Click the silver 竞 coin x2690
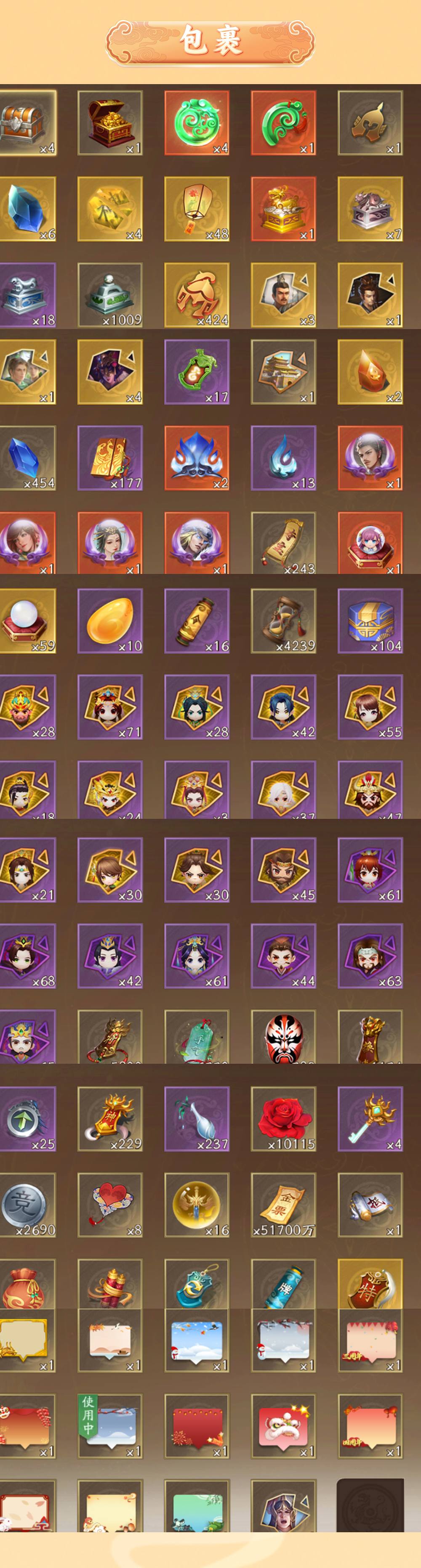 pos(27,1205)
